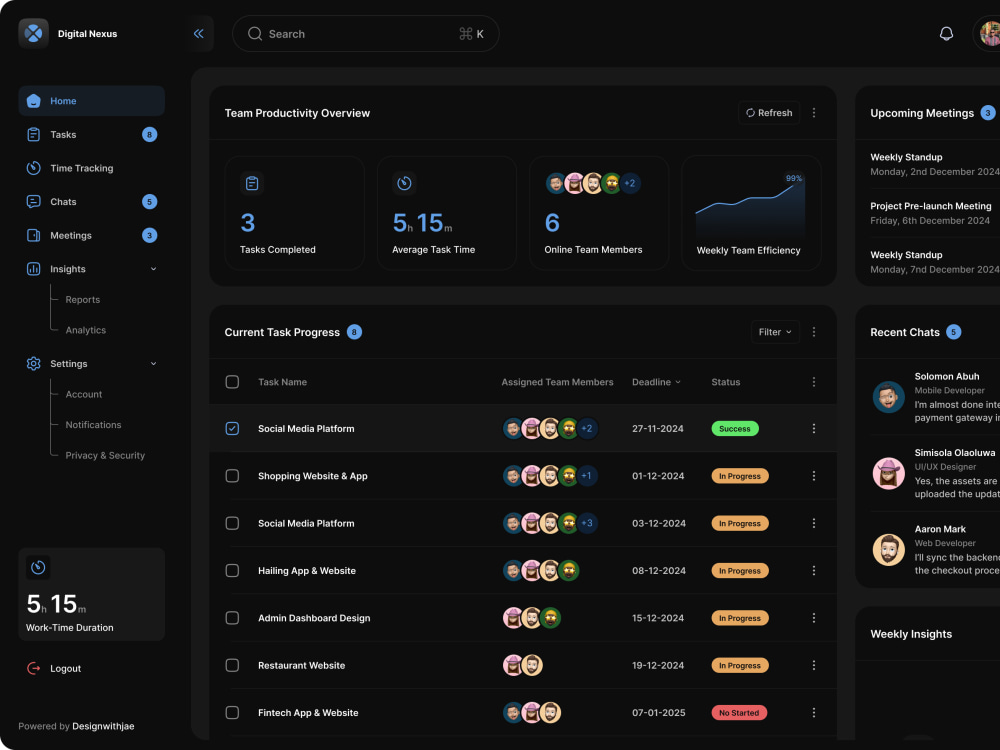Collapse the Insights section chevron
Screen dimensions: 1000x750
click(154, 269)
